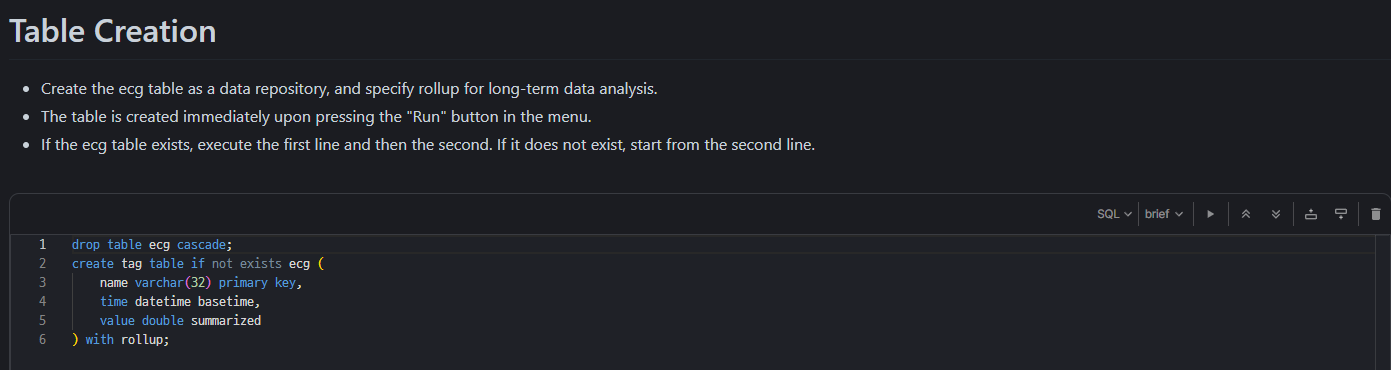The height and width of the screenshot is (370, 1391).
Task: Move the cell down with the double-chevron down icon
Action: (x=1276, y=214)
